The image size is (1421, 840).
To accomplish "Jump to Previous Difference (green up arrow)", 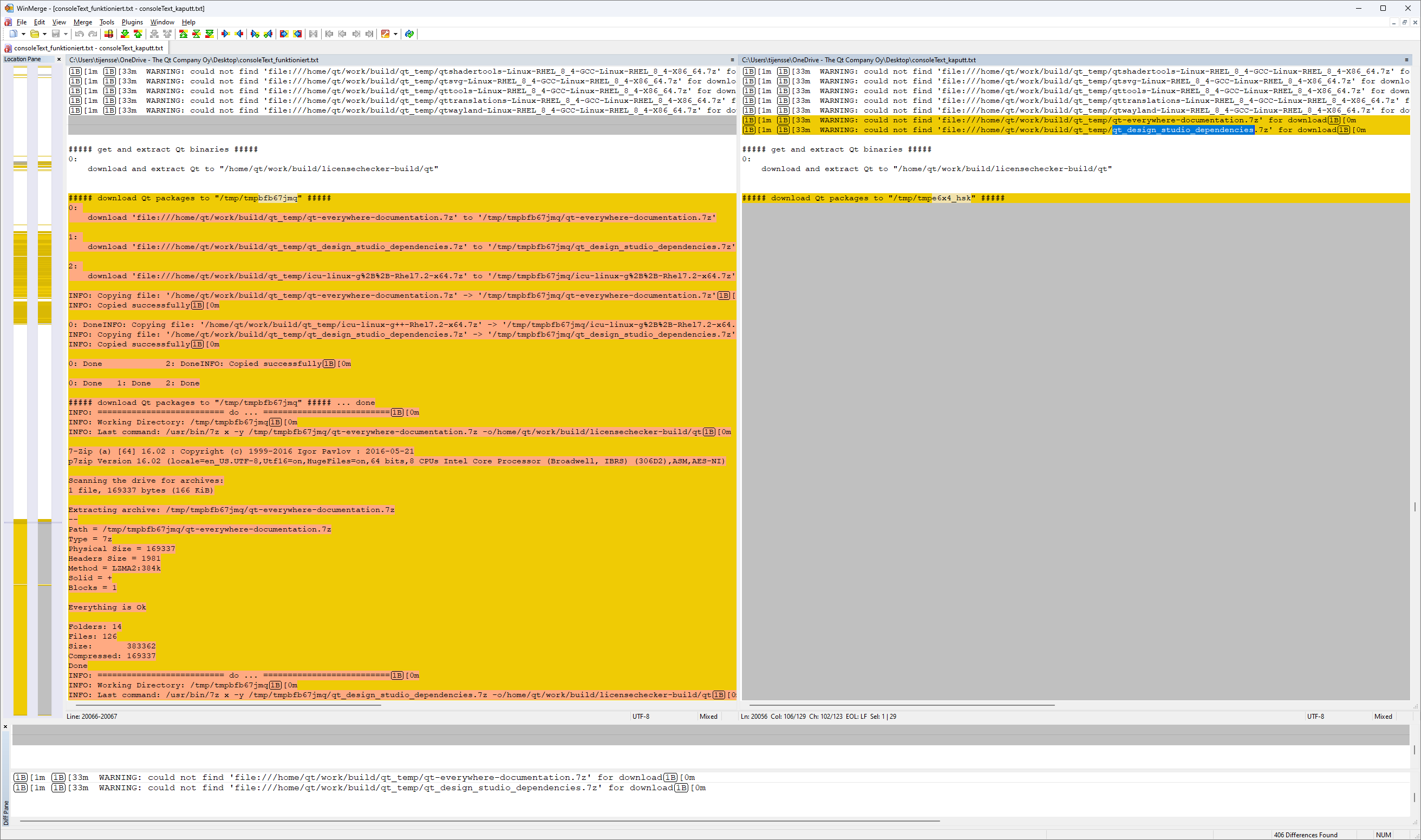I will click(x=138, y=34).
